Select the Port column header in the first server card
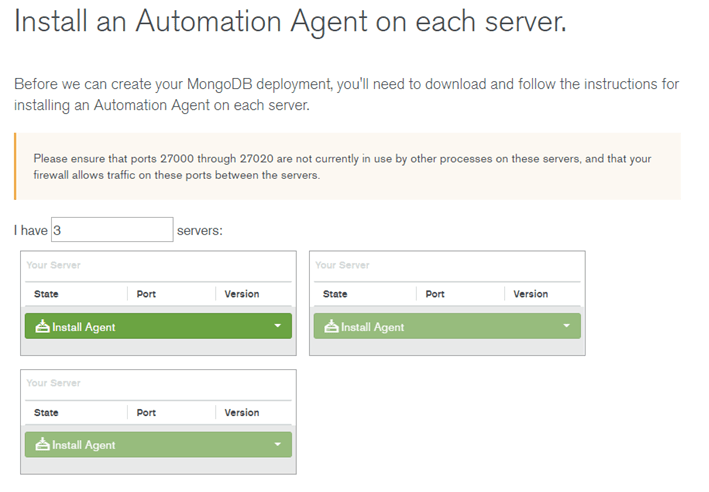 (x=146, y=294)
